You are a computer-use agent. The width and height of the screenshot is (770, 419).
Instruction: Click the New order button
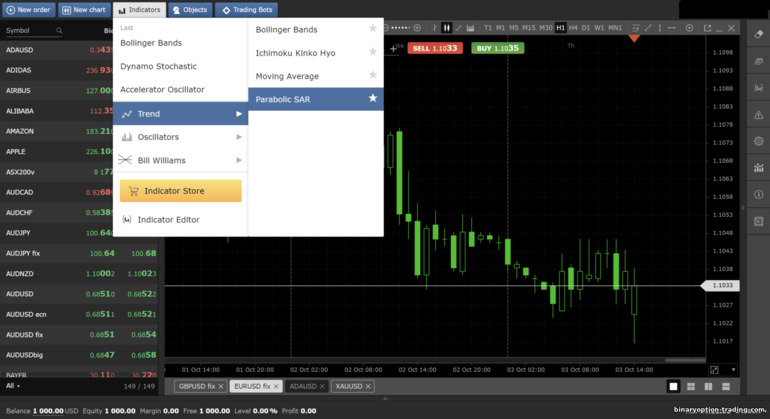coord(28,10)
